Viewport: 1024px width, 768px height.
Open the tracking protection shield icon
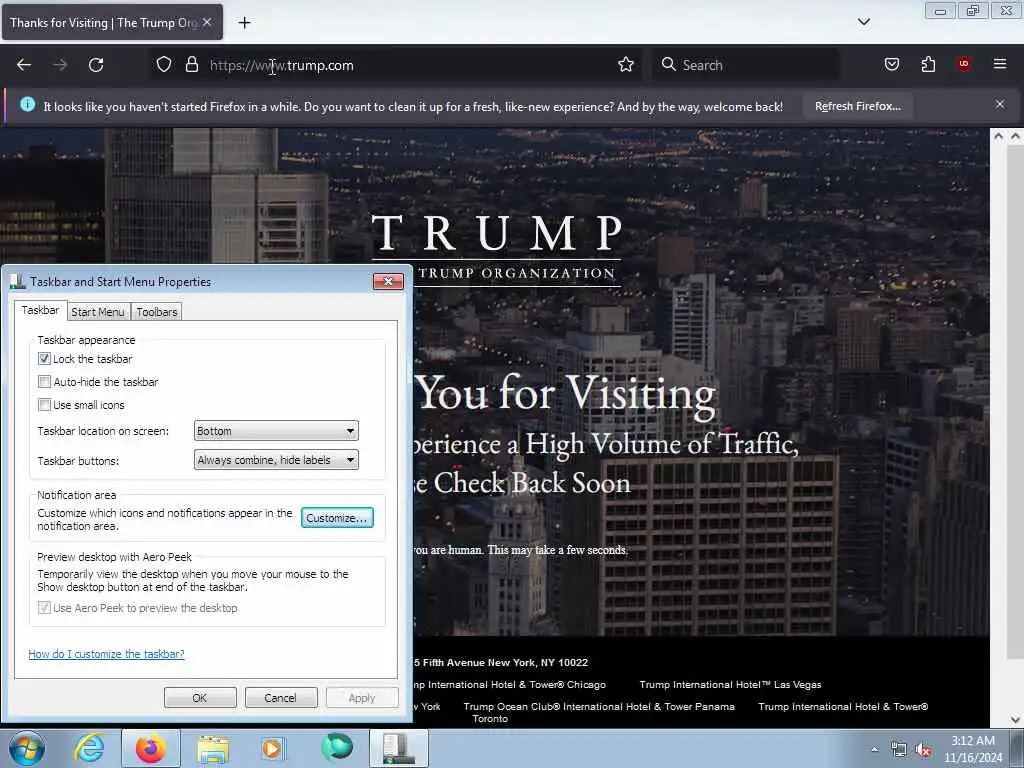164,65
